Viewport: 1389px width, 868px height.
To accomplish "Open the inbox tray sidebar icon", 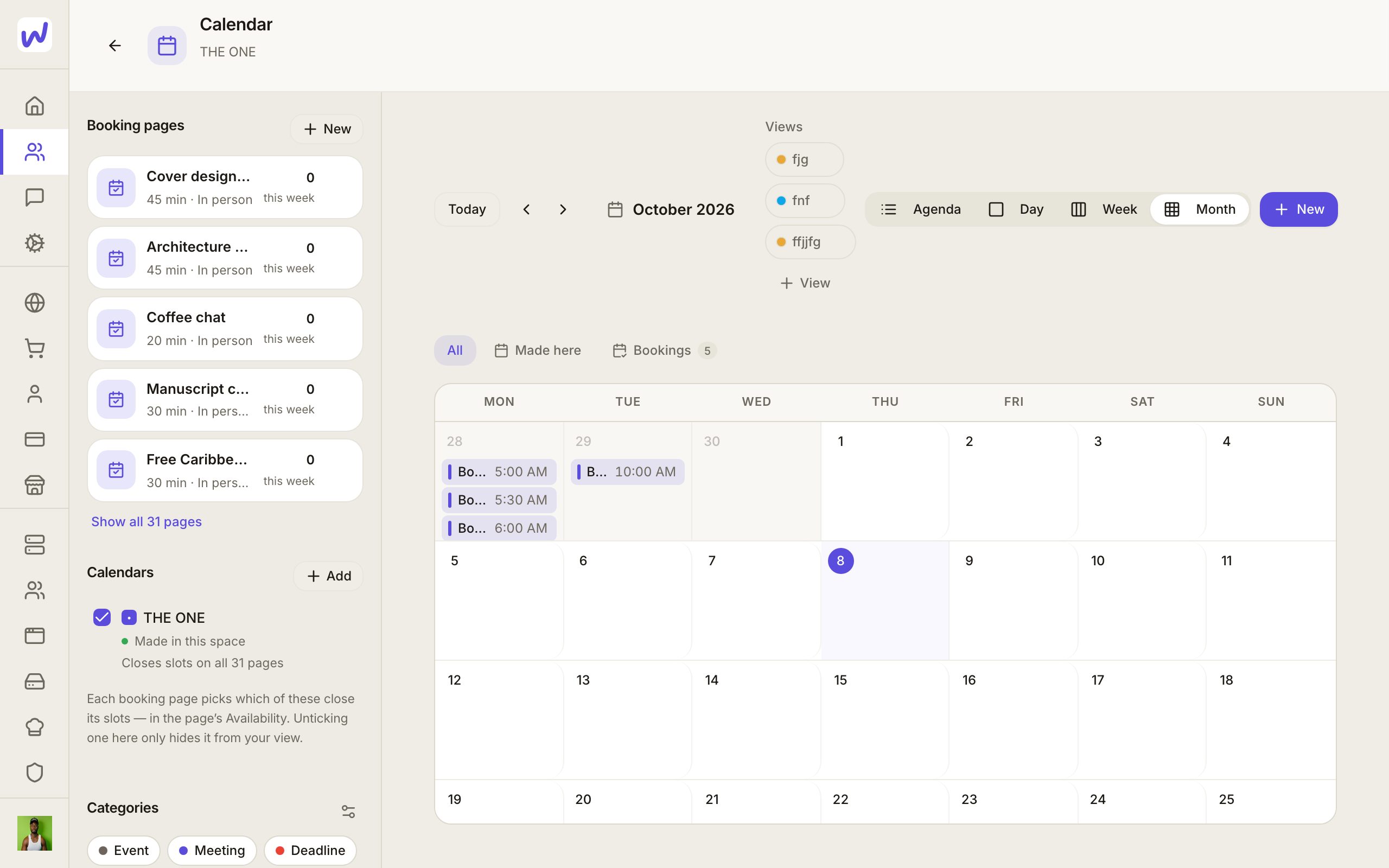I will [34, 681].
